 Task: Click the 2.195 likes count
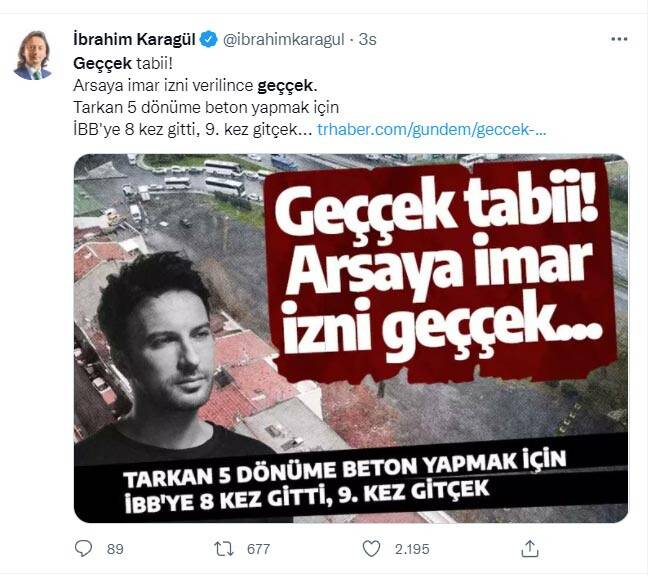[x=412, y=549]
